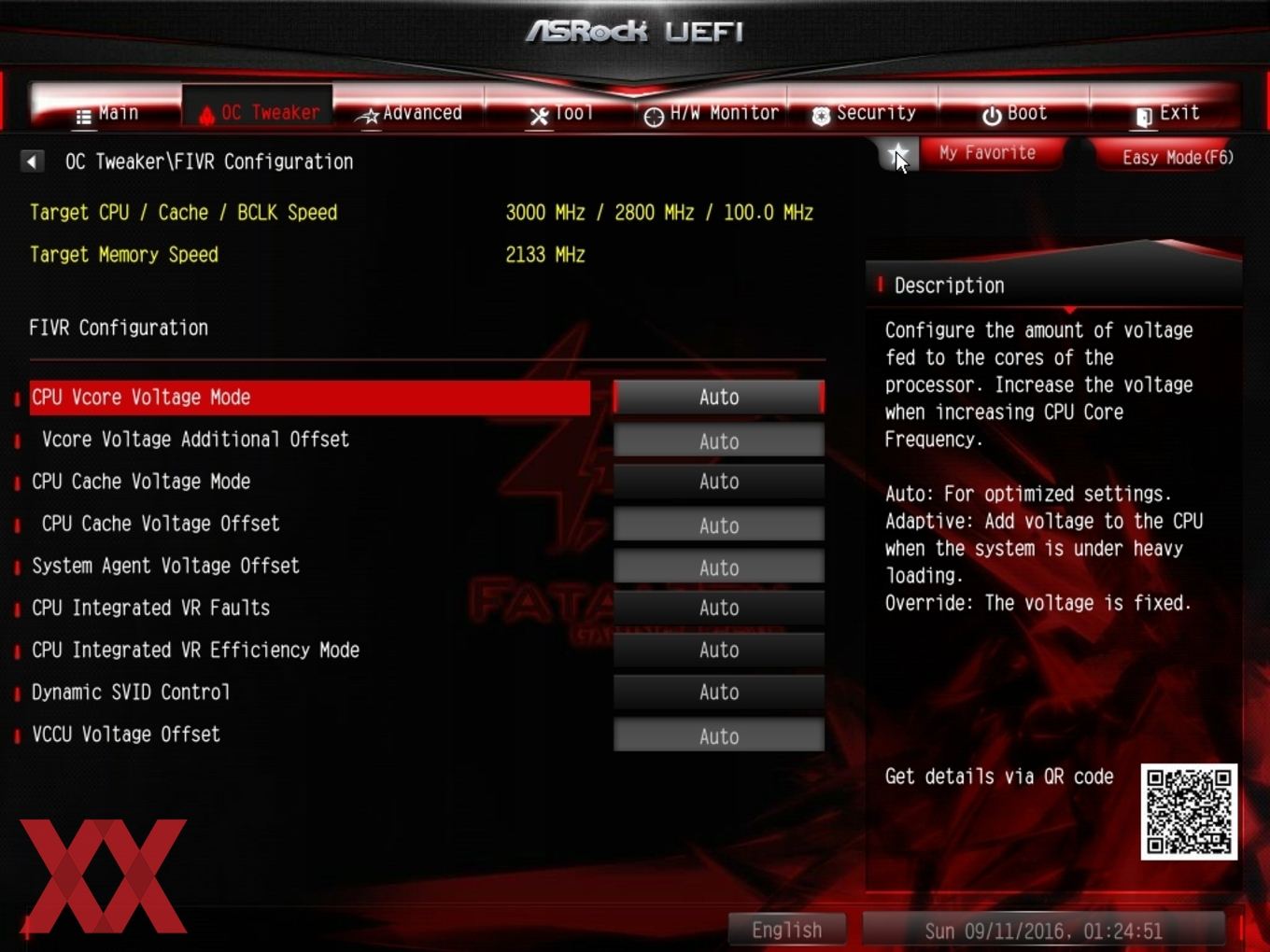
Task: Open CPU Integrated VR Efficiency Mode dropdown
Action: (x=719, y=650)
